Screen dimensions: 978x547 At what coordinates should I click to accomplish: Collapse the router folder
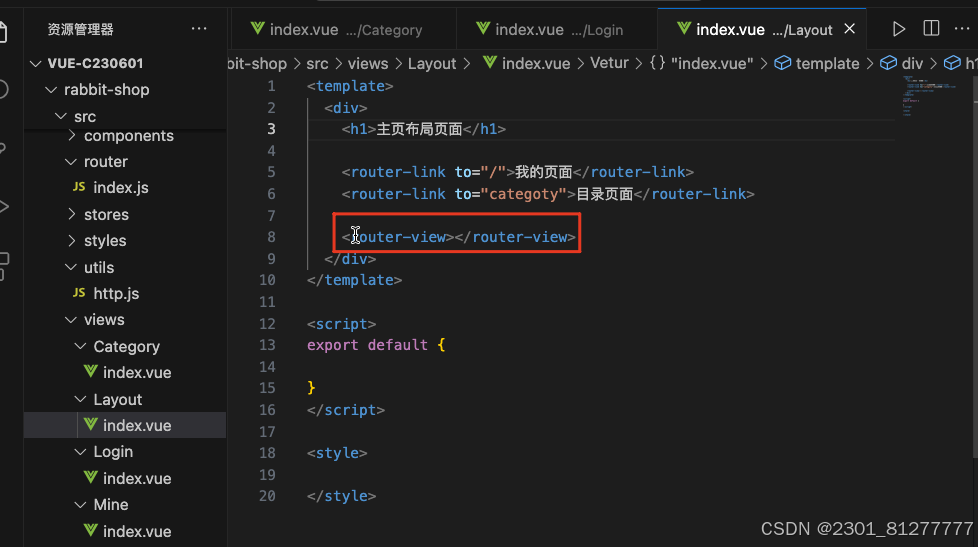(x=71, y=162)
